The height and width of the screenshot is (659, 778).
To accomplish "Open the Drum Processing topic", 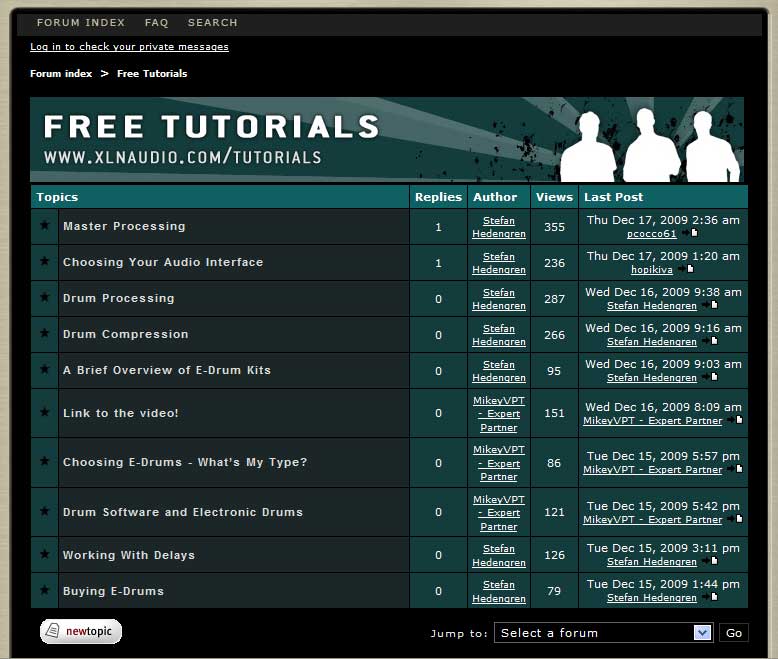I will pyautogui.click(x=119, y=298).
